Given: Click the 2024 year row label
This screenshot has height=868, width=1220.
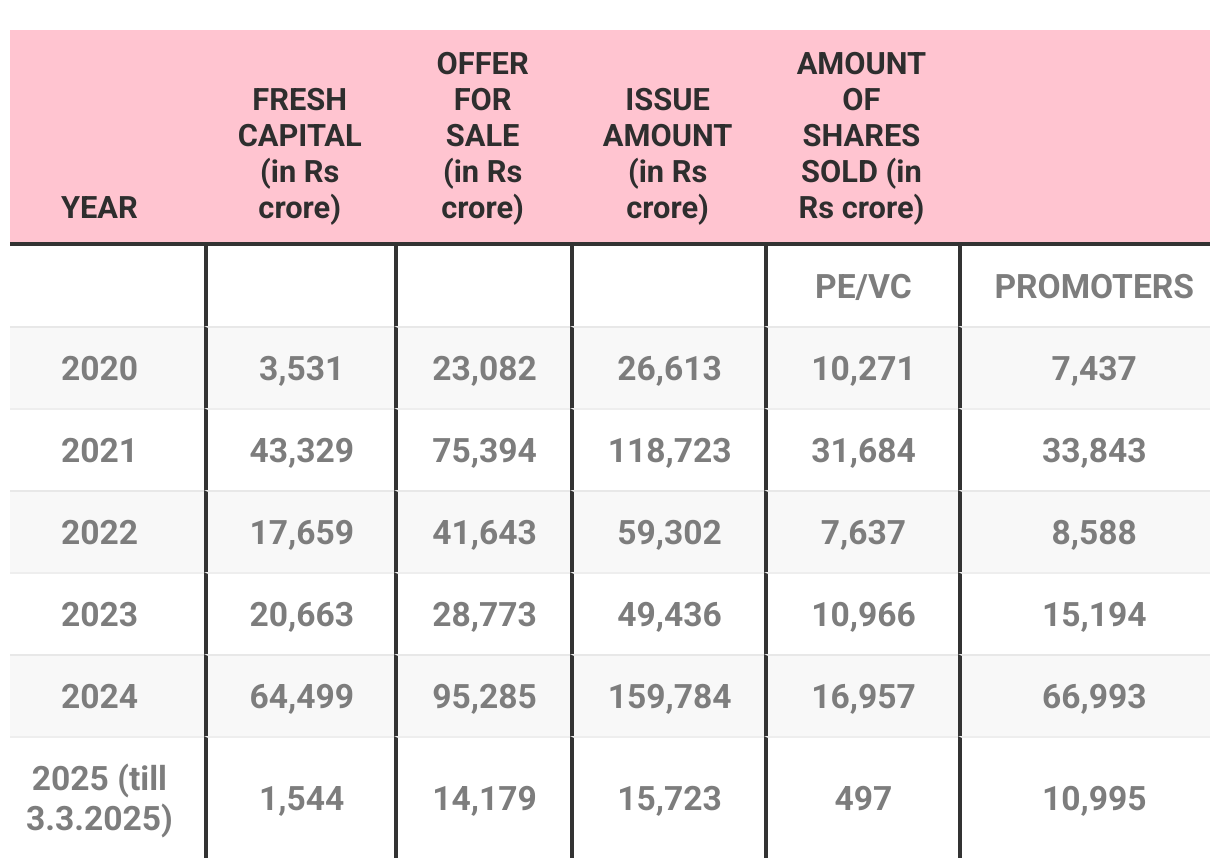Looking at the screenshot, I should click(x=99, y=696).
